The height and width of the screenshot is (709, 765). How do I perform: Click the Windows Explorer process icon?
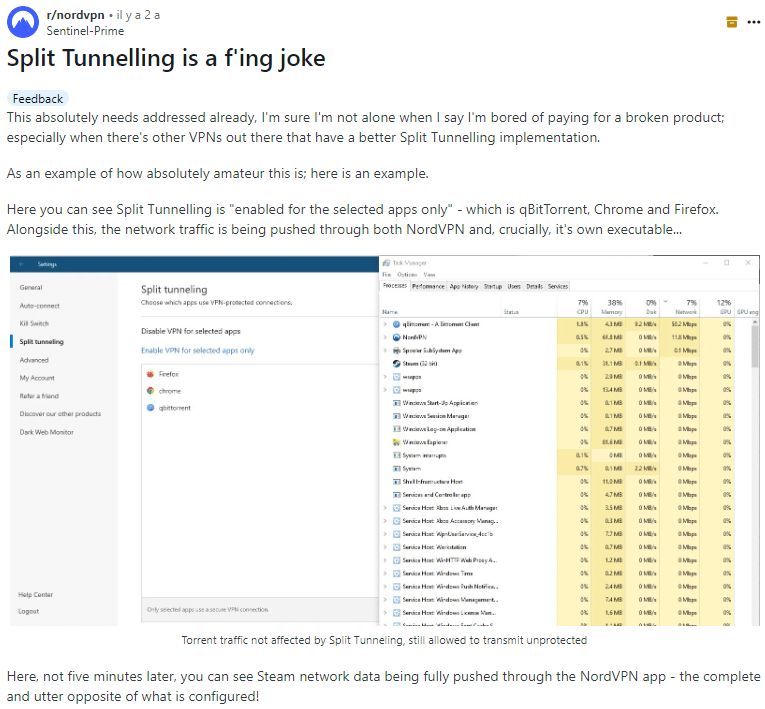point(397,442)
